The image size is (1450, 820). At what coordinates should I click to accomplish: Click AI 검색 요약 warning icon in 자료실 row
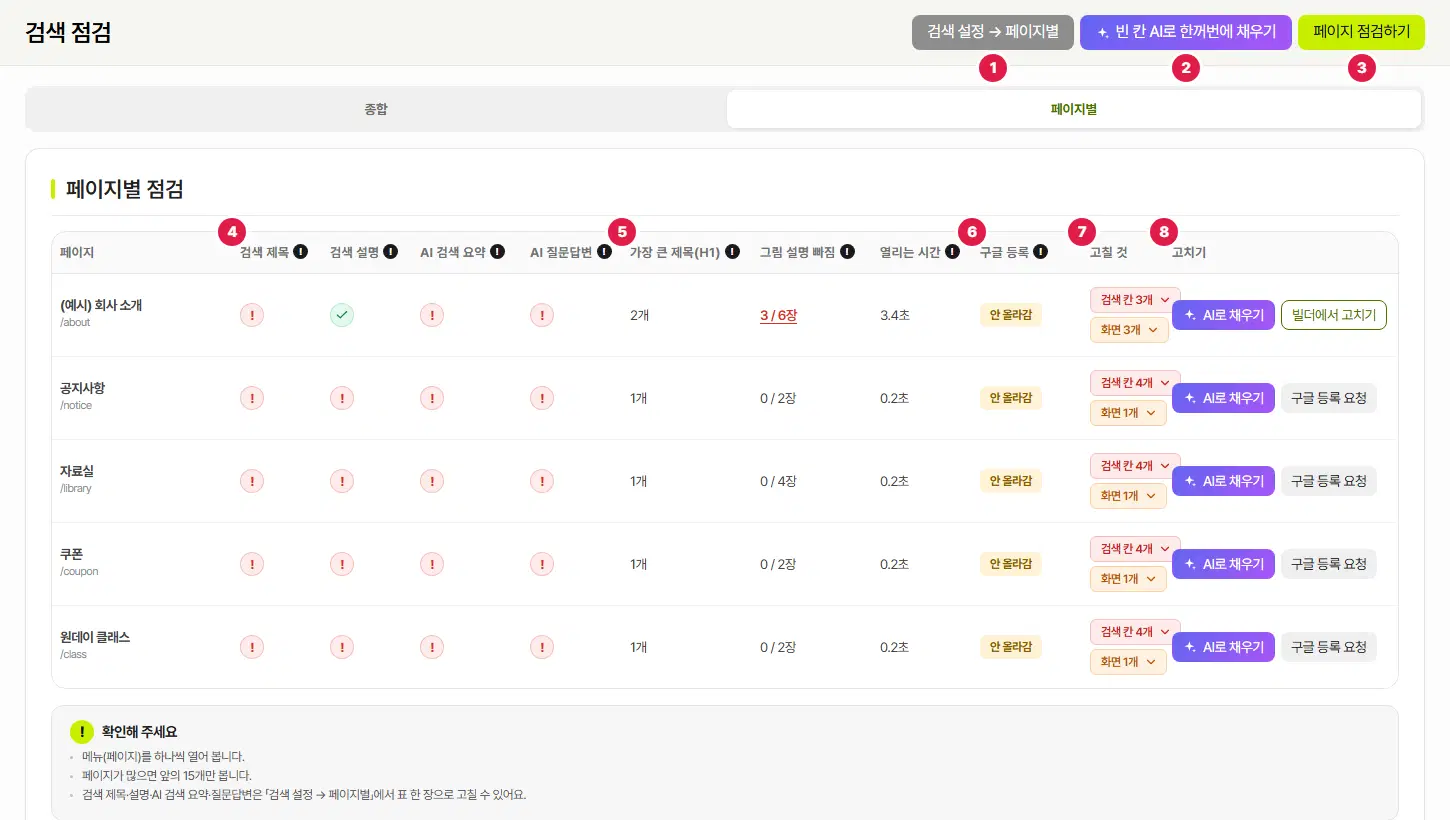tap(432, 481)
